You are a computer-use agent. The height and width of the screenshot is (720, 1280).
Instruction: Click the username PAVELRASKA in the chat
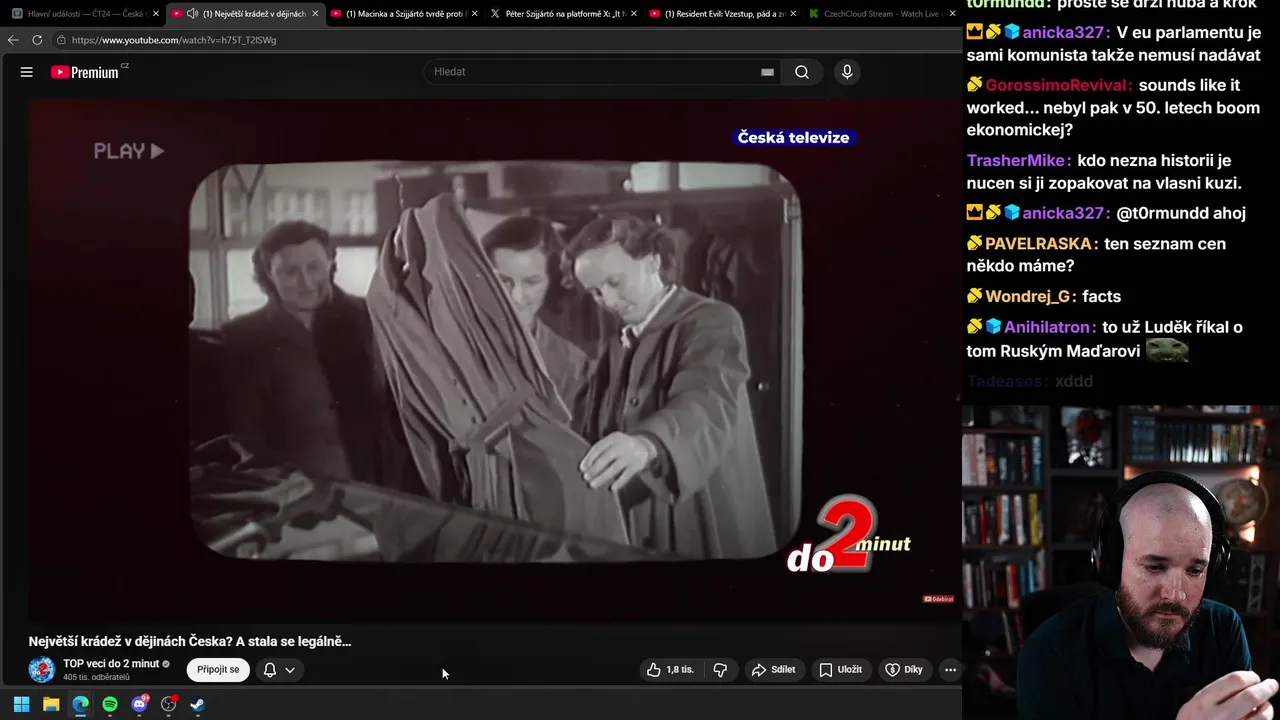coord(1041,243)
